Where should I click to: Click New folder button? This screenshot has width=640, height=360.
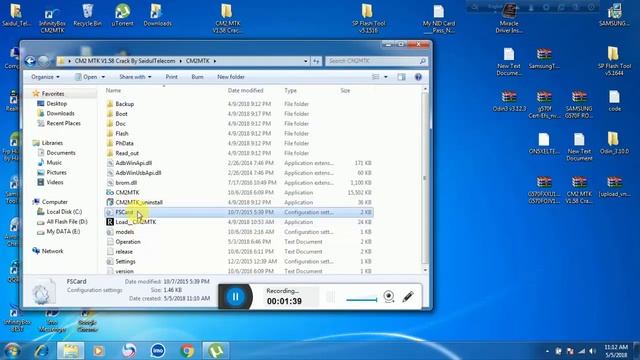(x=231, y=77)
